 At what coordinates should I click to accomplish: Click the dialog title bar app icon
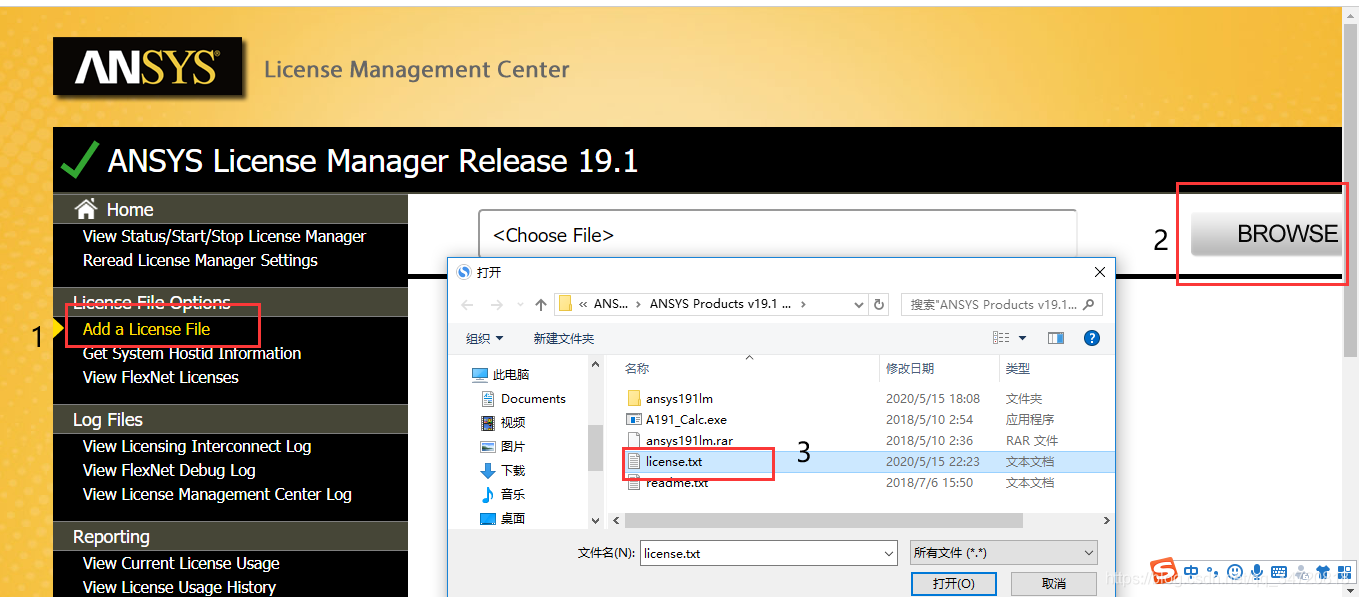coord(463,272)
